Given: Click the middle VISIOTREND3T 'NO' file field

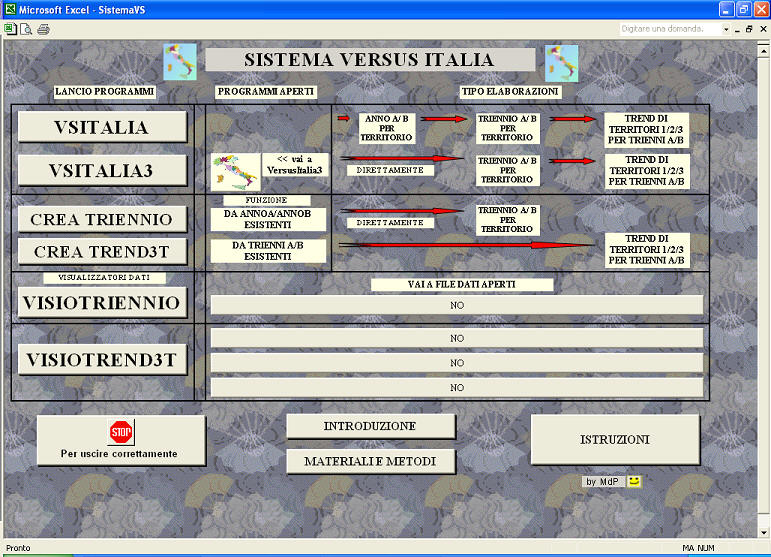Looking at the screenshot, I should point(457,363).
